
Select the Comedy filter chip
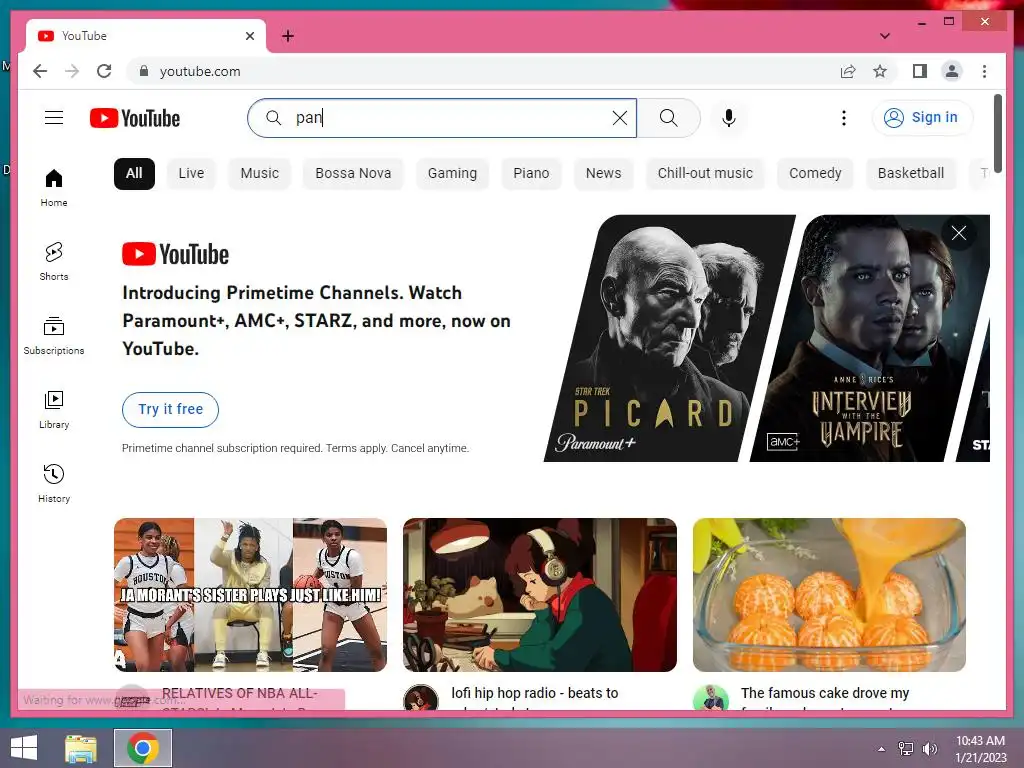coord(815,174)
